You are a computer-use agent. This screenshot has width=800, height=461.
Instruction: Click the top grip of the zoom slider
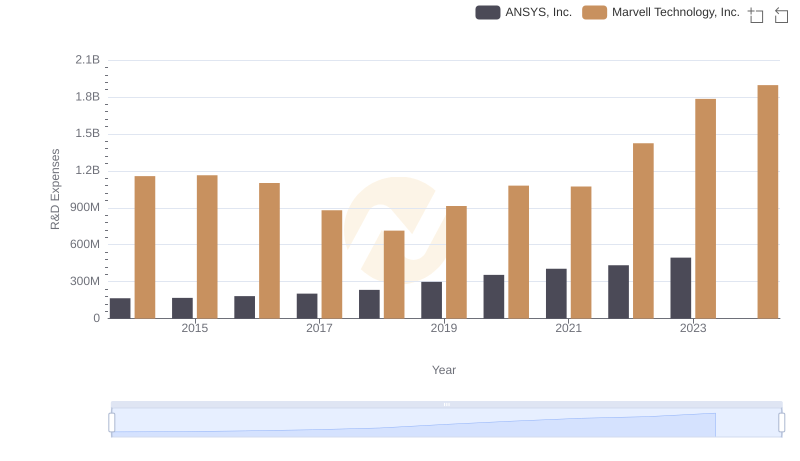pyautogui.click(x=446, y=404)
